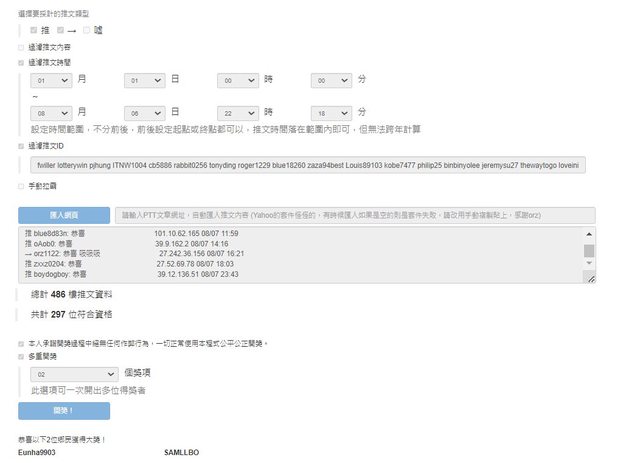Click the 匯入網頁 button
640x463 pixels.
64,215
